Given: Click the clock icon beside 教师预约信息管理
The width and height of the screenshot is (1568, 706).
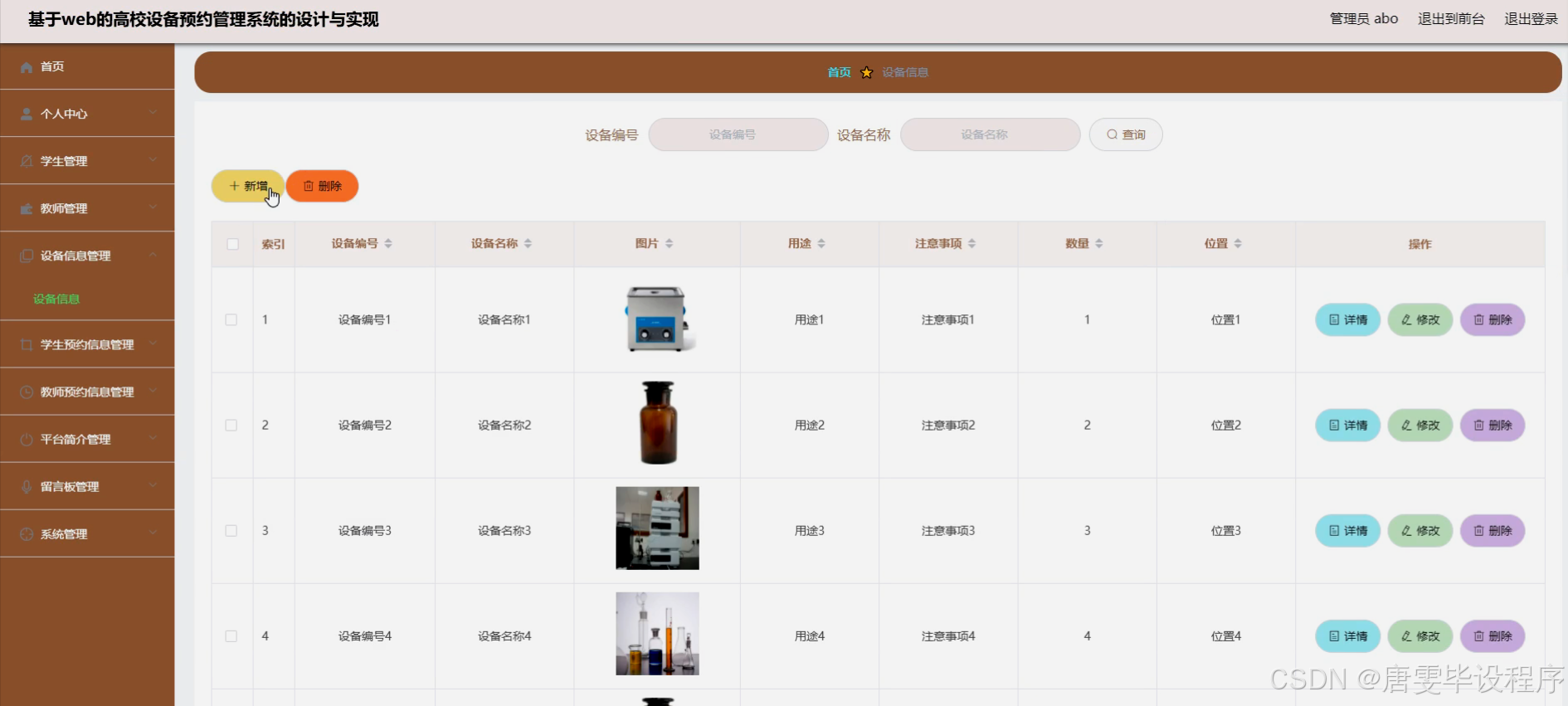Looking at the screenshot, I should pos(27,392).
